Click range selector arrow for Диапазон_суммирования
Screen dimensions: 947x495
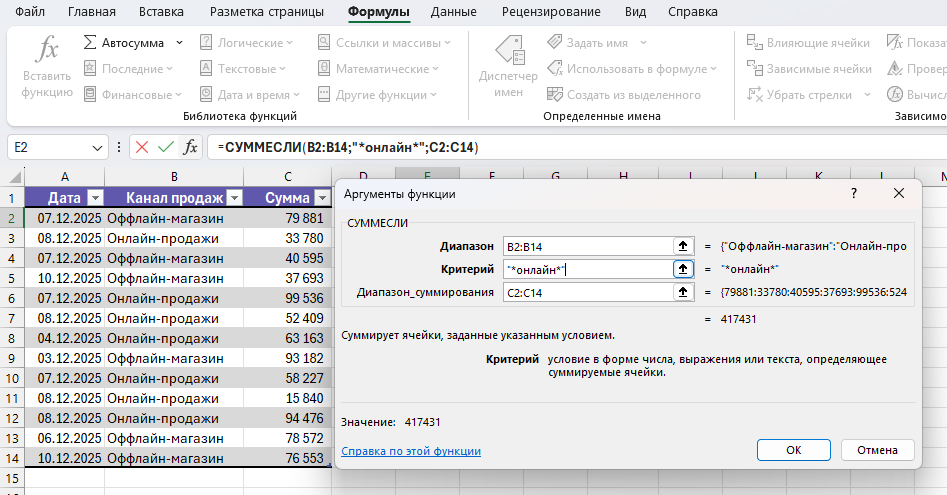tap(684, 292)
